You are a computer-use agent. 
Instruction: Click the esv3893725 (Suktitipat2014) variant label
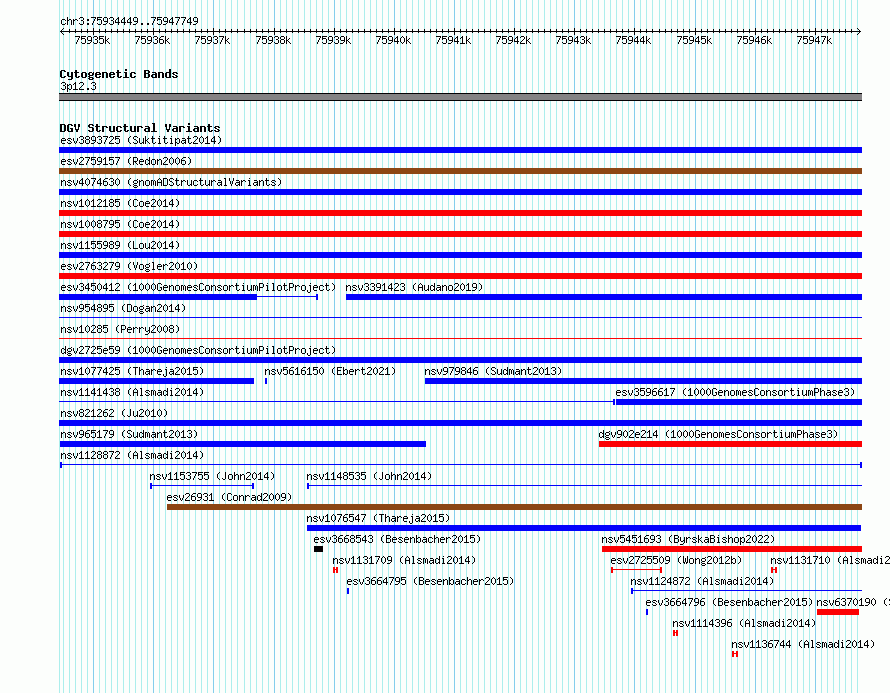click(141, 140)
